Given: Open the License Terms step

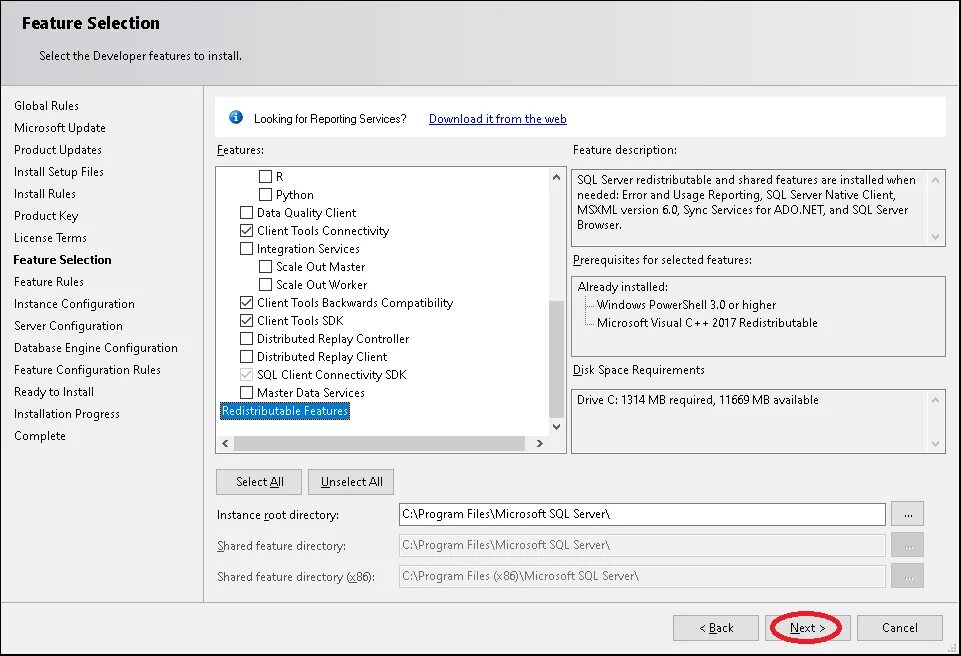Looking at the screenshot, I should [x=50, y=238].
